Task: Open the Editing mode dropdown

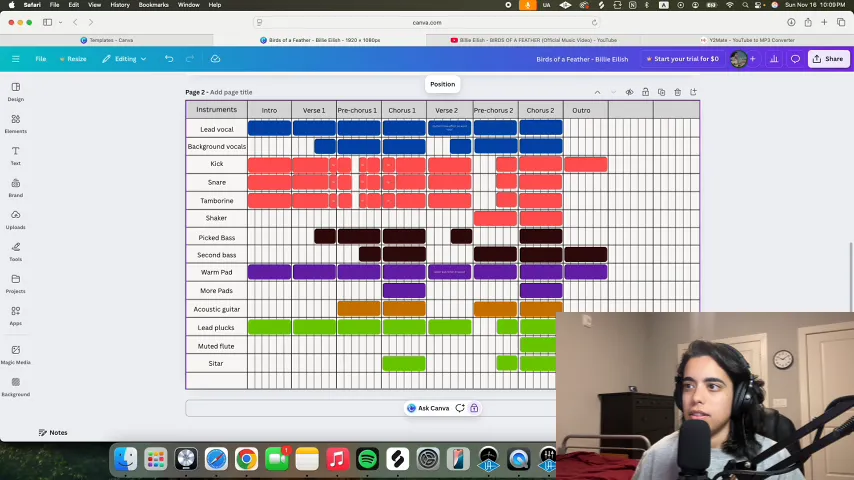Action: tap(124, 59)
